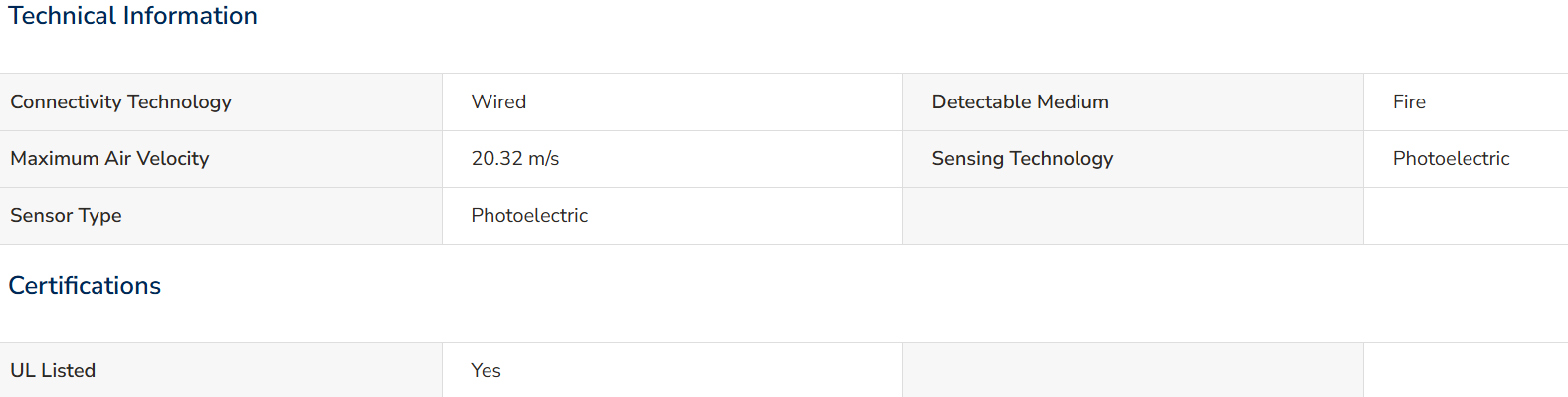
Task: Click the empty cell right of Yes
Action: 1133,370
